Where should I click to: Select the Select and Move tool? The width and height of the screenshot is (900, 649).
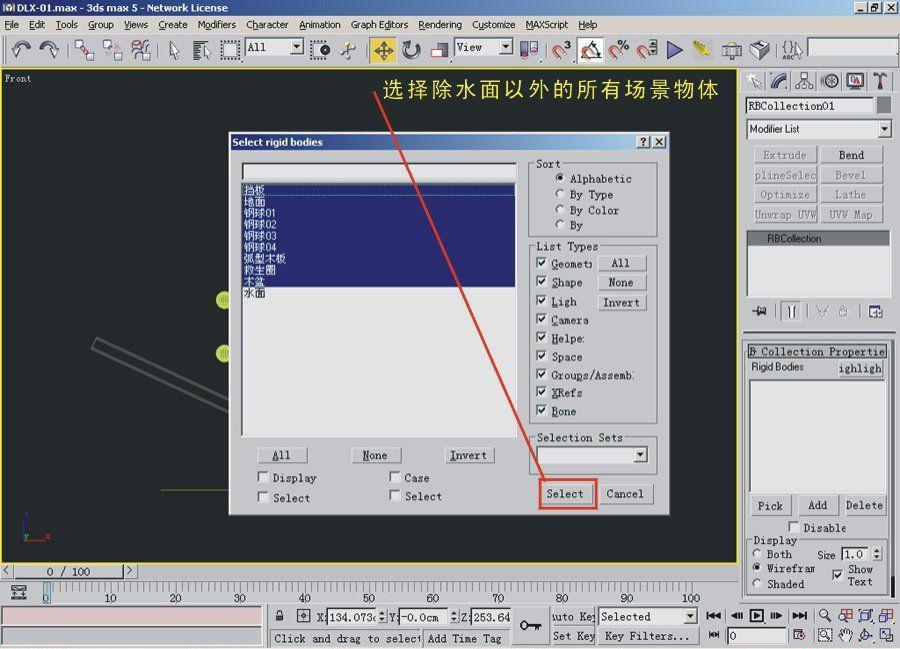click(x=382, y=49)
